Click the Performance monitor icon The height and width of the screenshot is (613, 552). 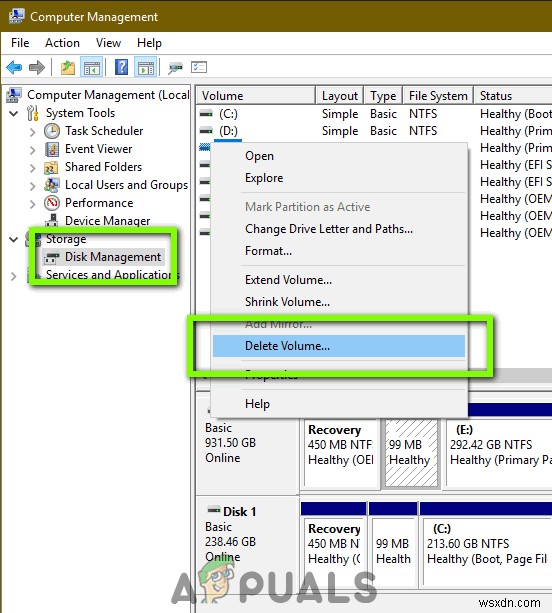(x=52, y=203)
